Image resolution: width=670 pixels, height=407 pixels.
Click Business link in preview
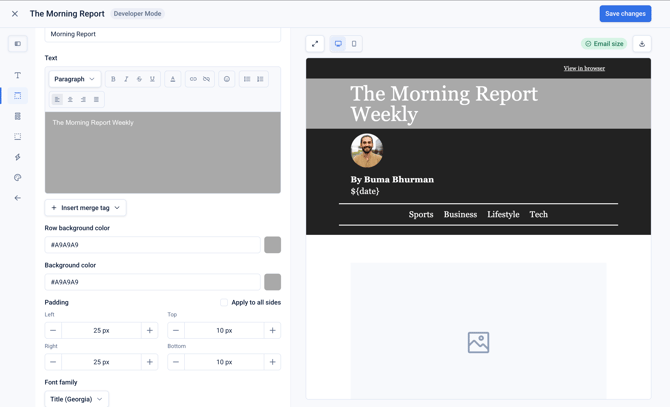460,214
